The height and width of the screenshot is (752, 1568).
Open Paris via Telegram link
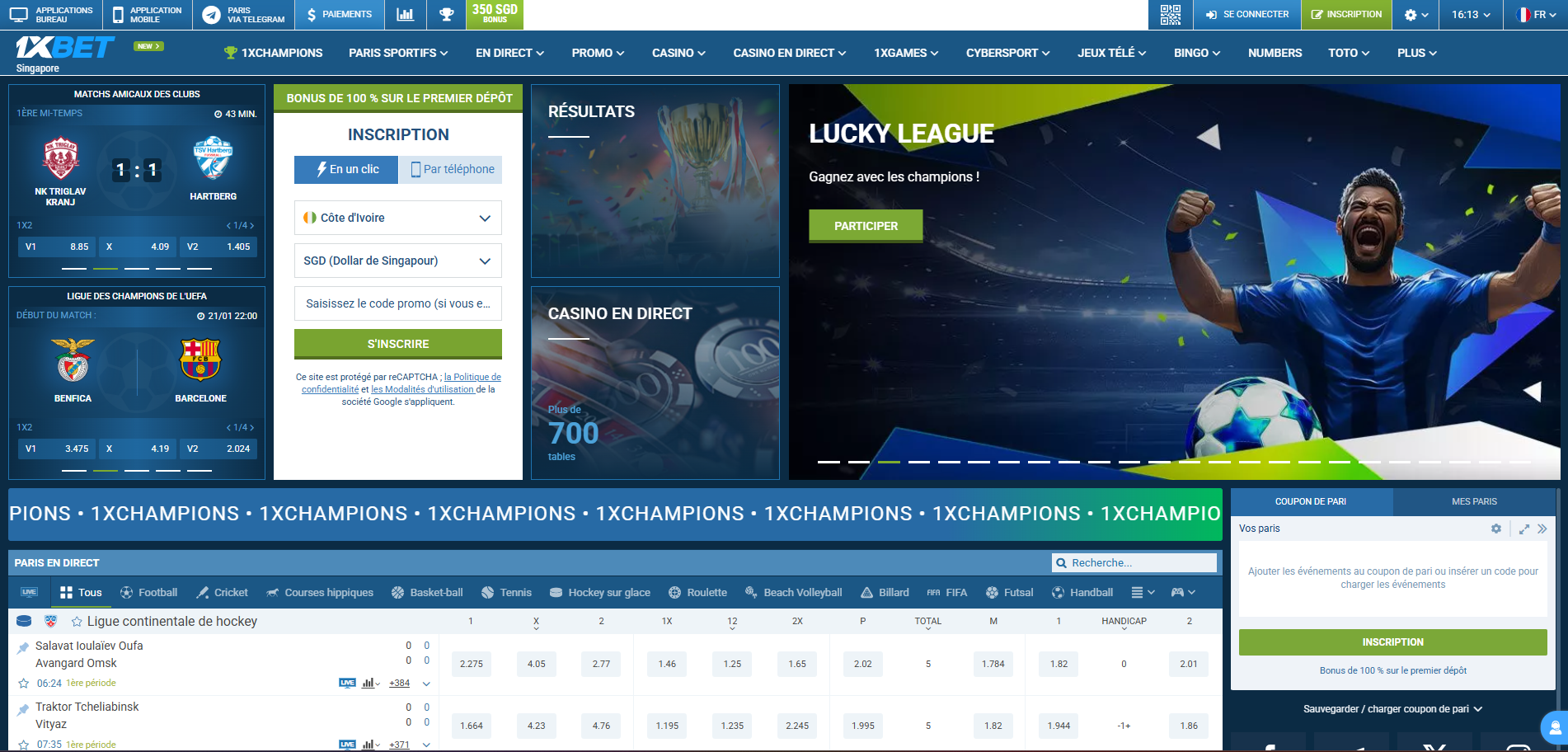(x=244, y=15)
